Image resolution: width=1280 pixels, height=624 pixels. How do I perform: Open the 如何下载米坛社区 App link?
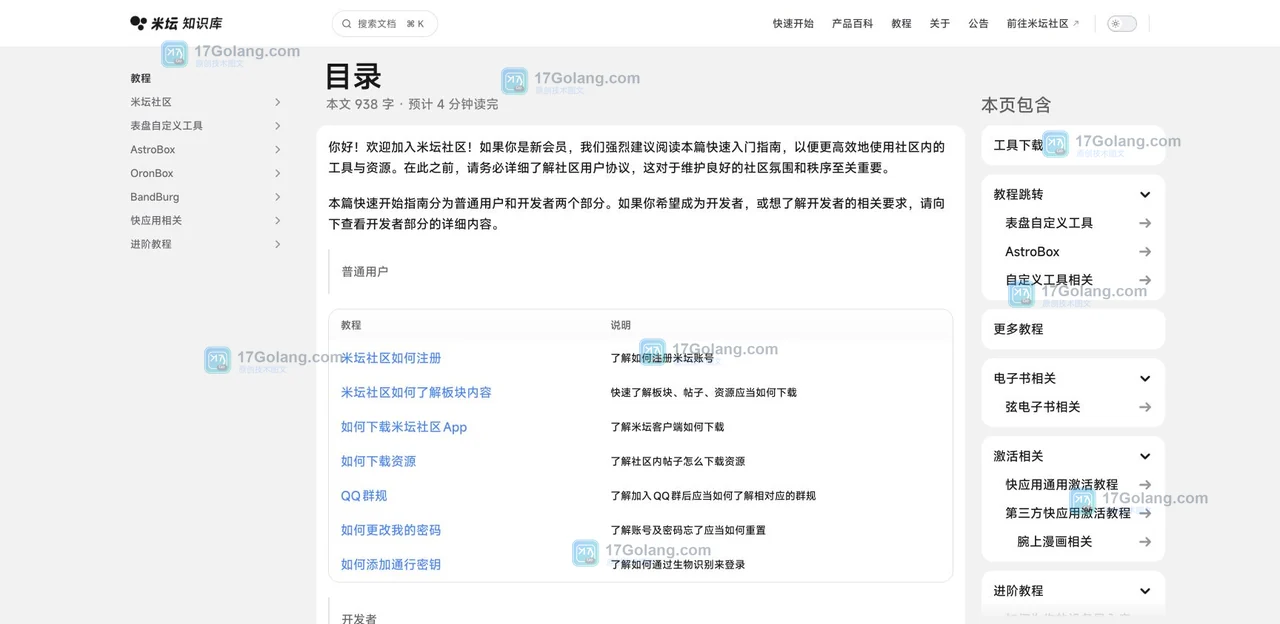[x=404, y=427]
